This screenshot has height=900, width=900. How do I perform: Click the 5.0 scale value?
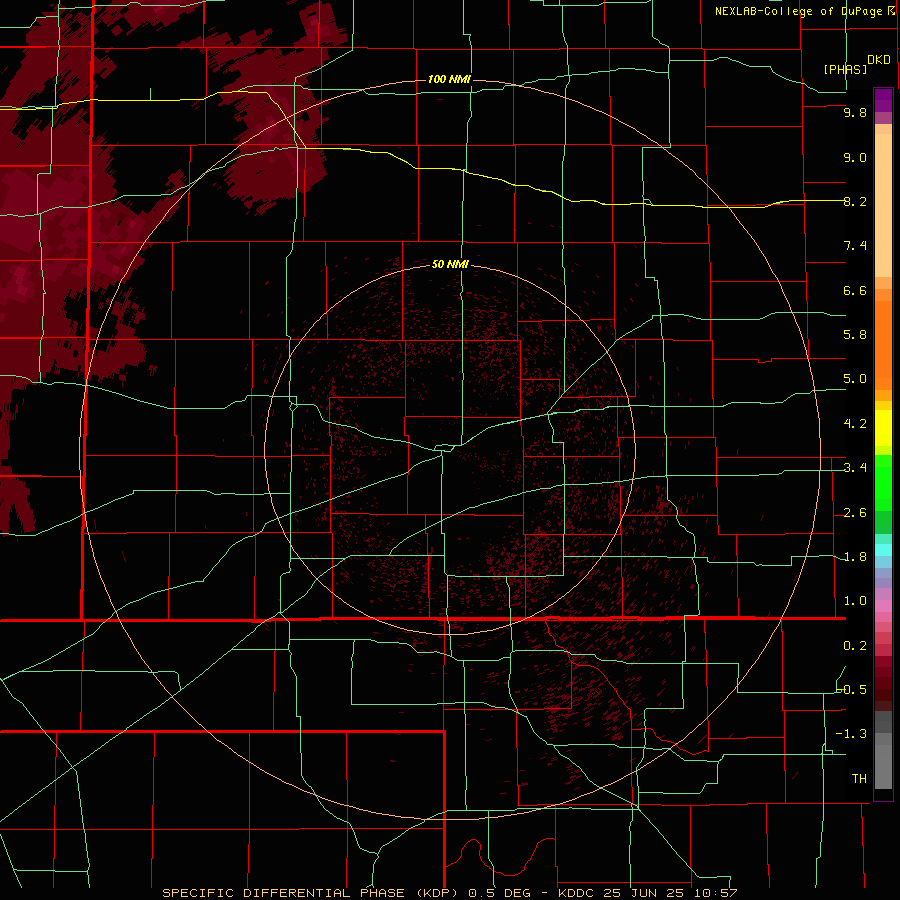(855, 379)
